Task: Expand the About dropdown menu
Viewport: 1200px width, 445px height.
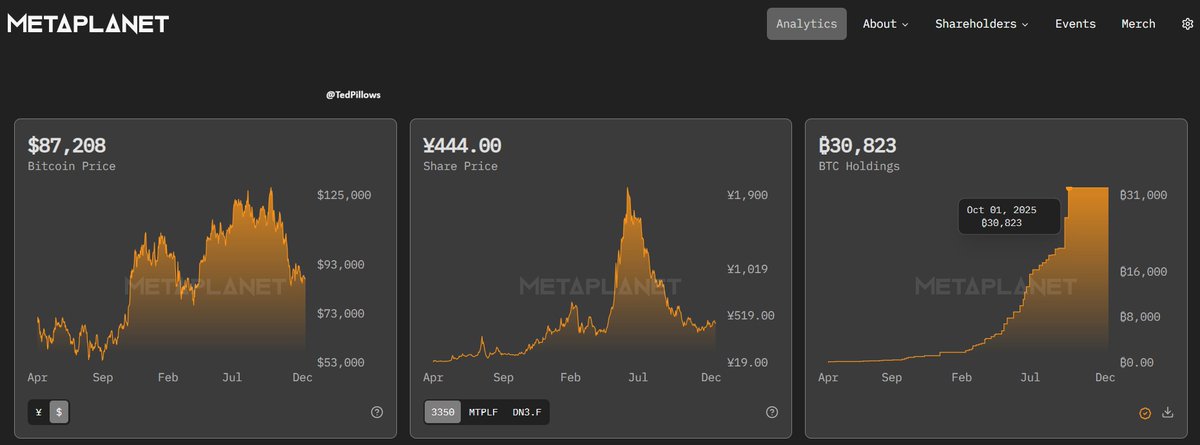Action: point(886,24)
